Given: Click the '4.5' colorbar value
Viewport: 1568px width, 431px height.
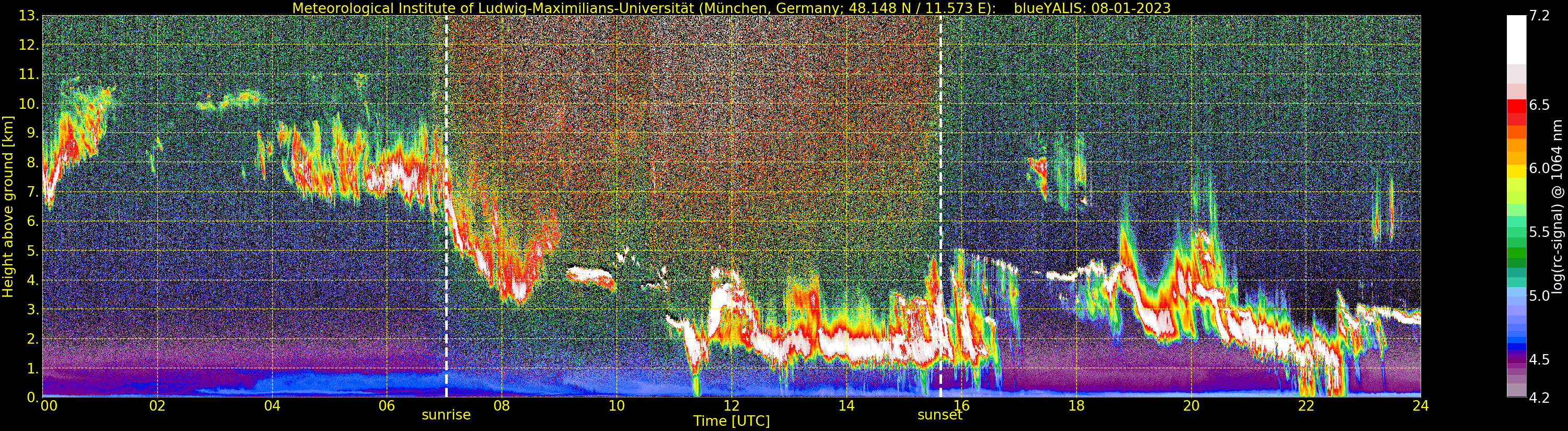Looking at the screenshot, I should pos(1539,360).
